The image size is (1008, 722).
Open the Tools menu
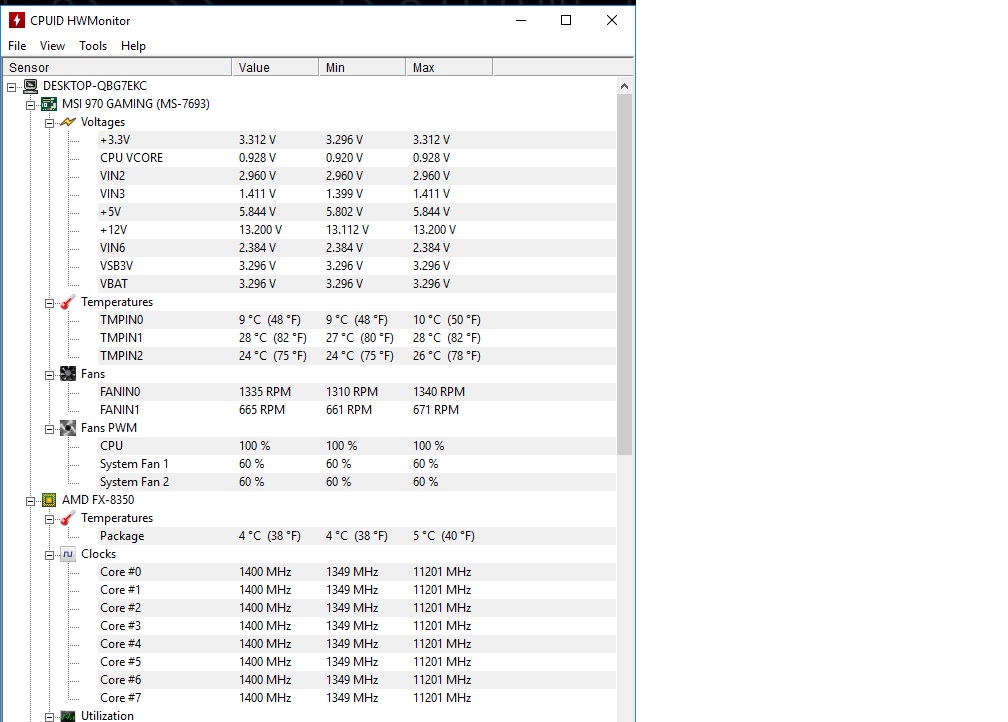[93, 46]
